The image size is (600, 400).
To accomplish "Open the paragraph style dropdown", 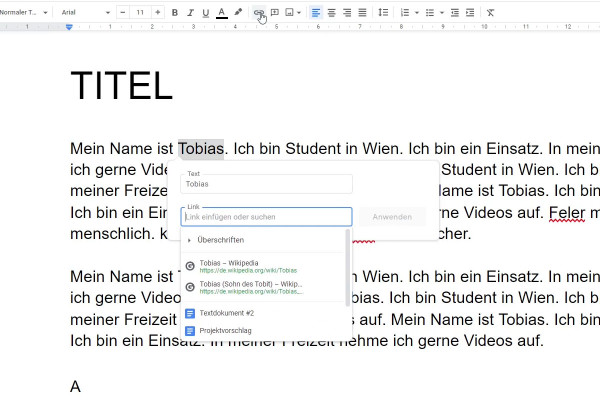I will click(x=24, y=13).
